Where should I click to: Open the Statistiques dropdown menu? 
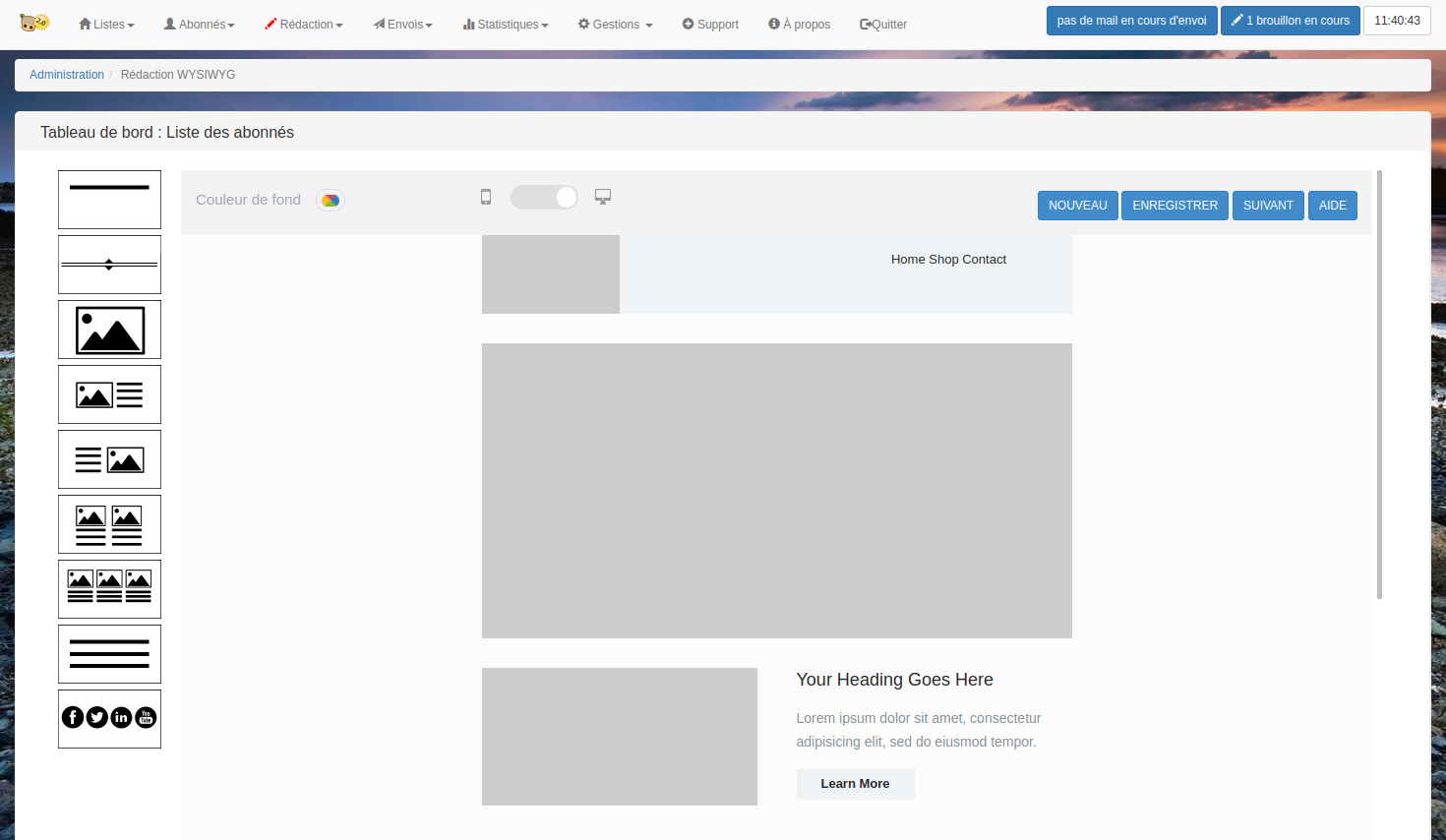(506, 25)
